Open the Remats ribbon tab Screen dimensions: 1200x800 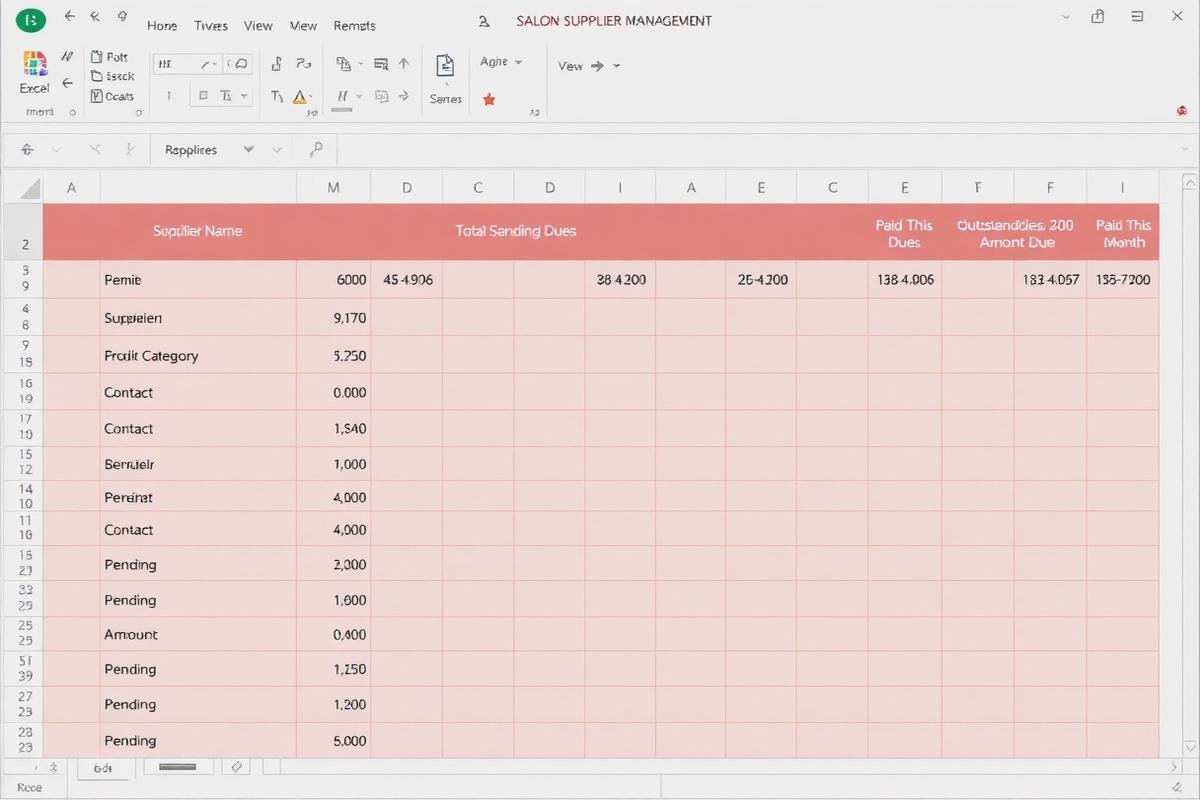(355, 26)
